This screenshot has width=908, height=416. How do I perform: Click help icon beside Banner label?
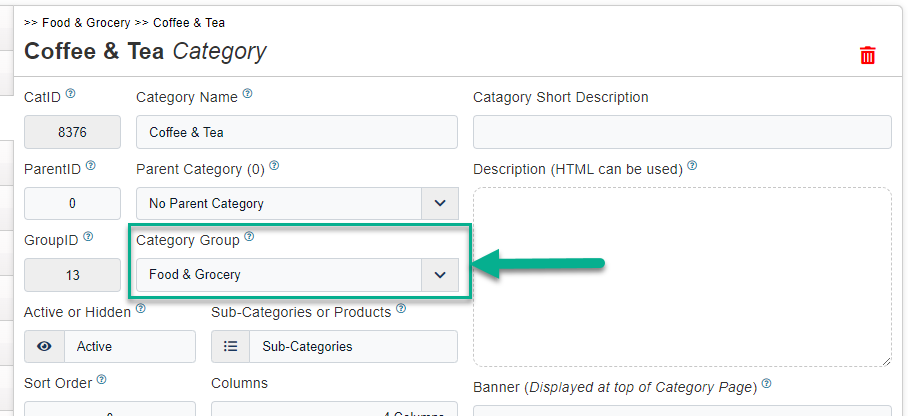click(766, 383)
